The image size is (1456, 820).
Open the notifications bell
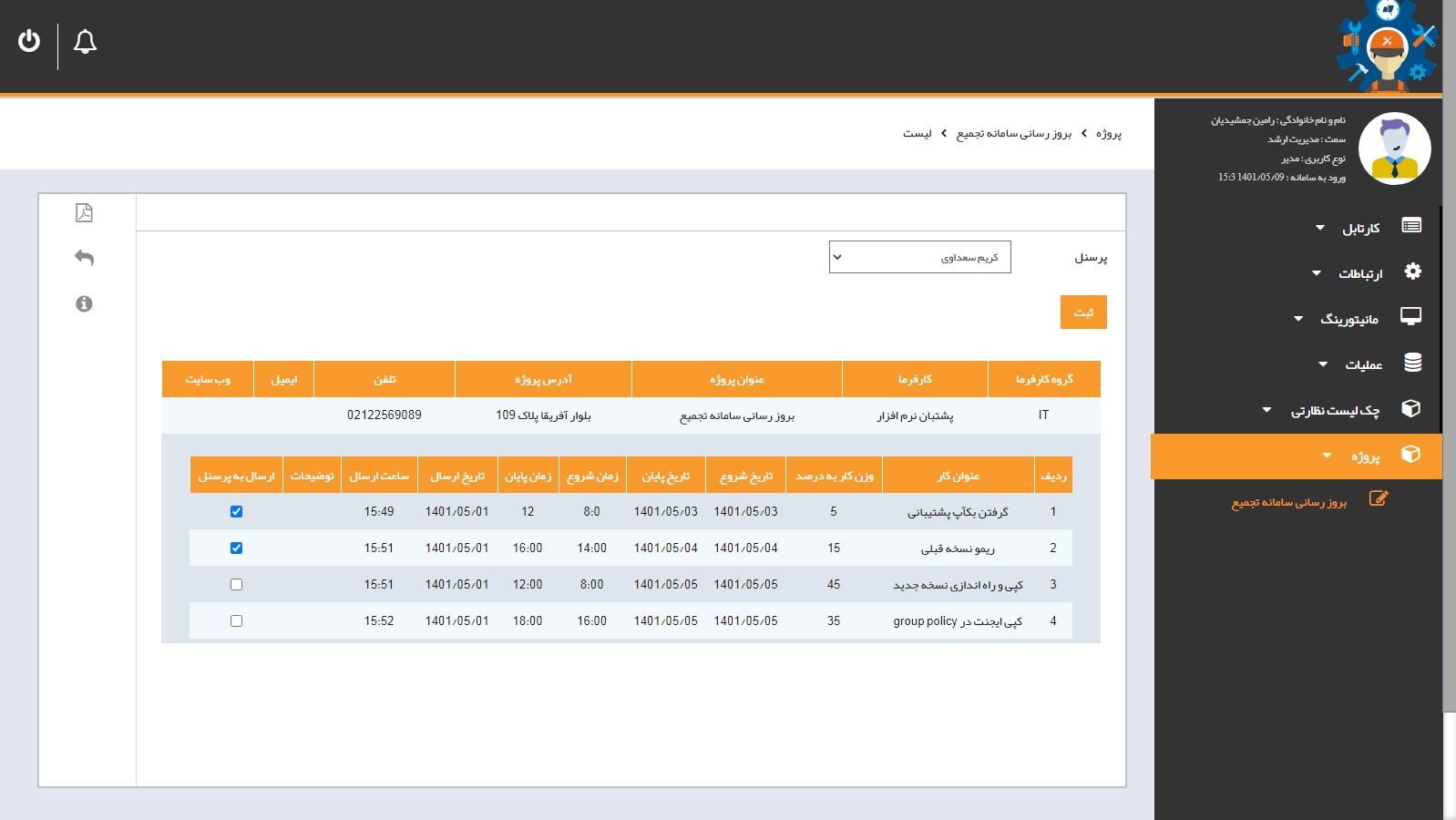85,42
